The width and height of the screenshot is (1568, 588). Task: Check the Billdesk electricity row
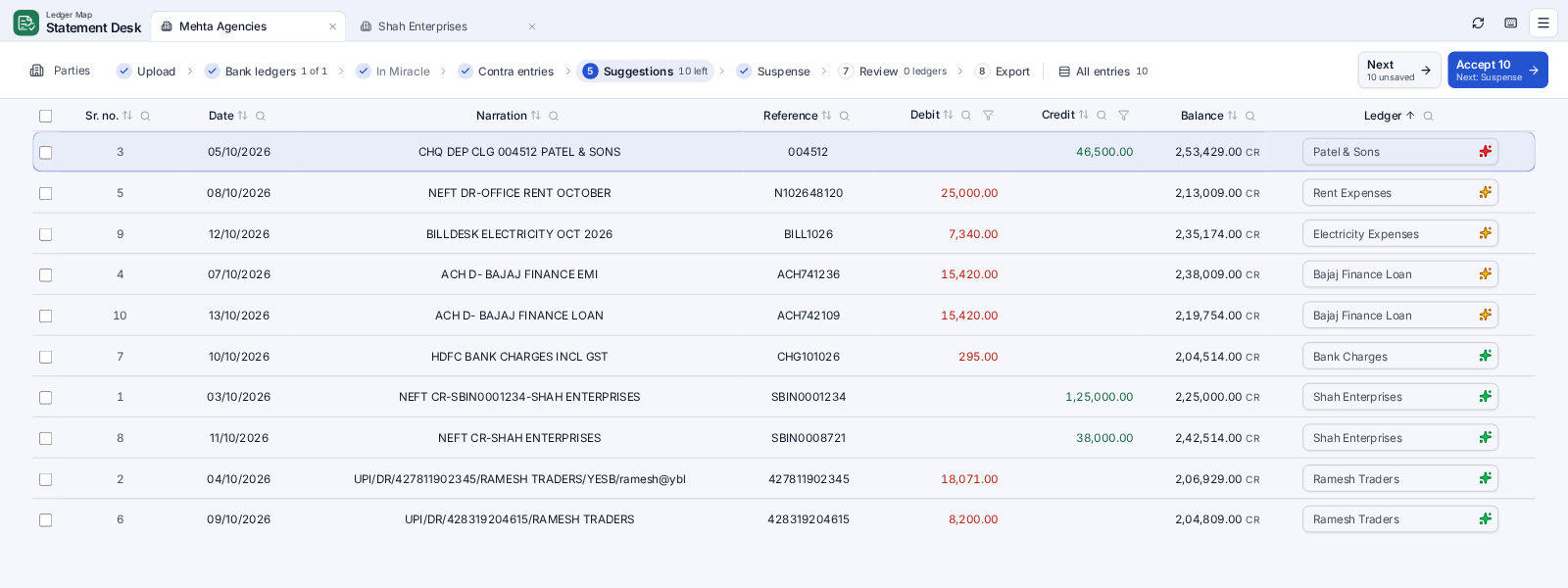point(45,234)
